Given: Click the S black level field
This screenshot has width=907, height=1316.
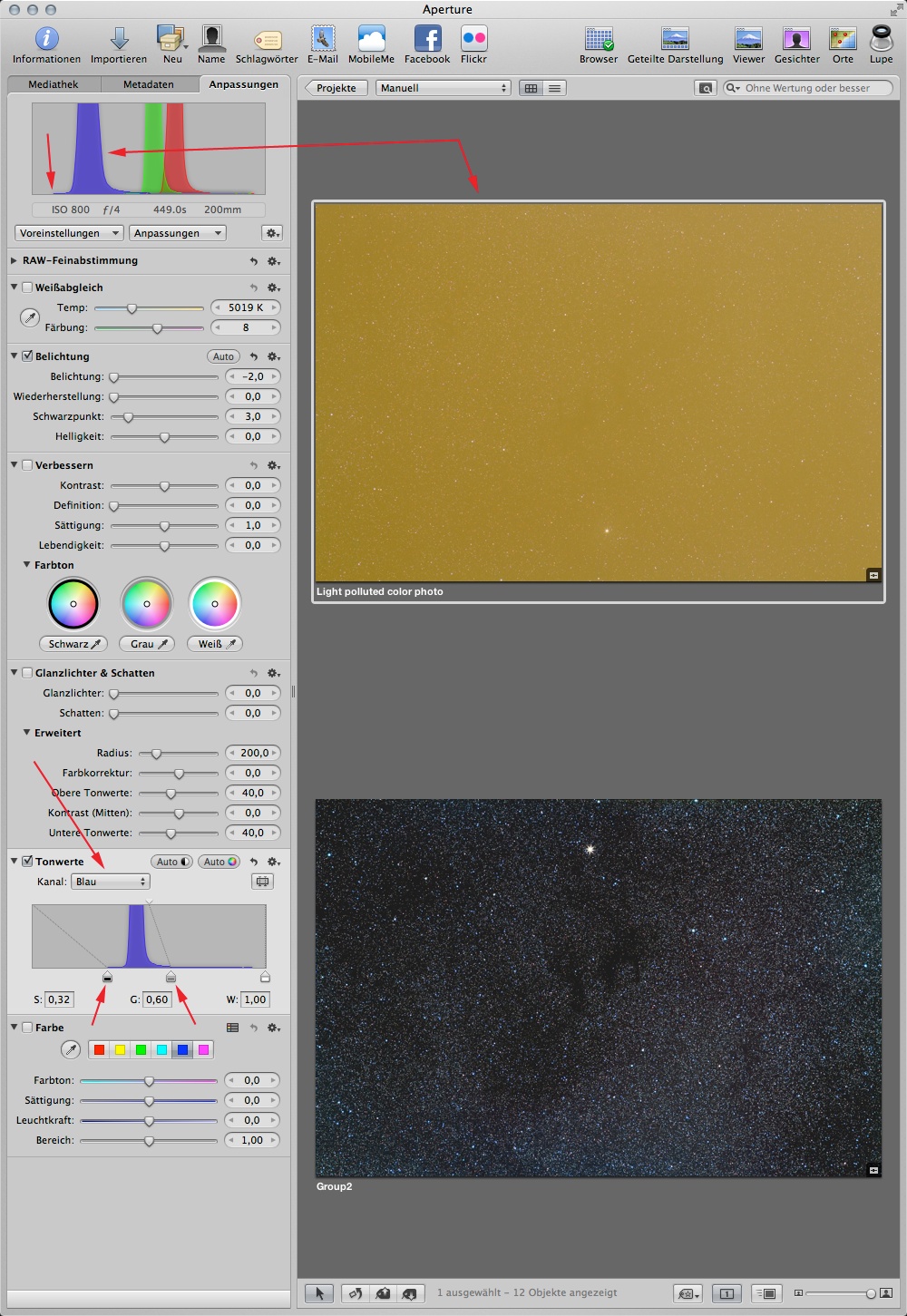Looking at the screenshot, I should [60, 999].
